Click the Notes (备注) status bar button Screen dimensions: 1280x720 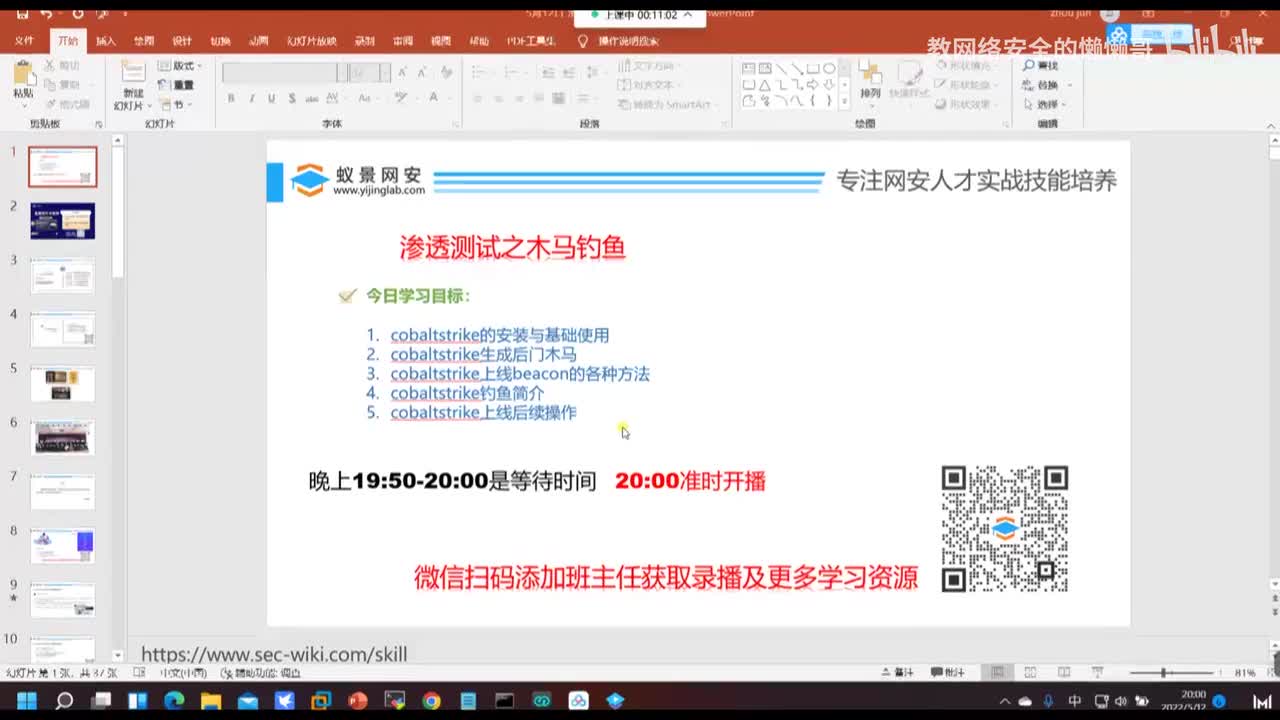coord(897,673)
